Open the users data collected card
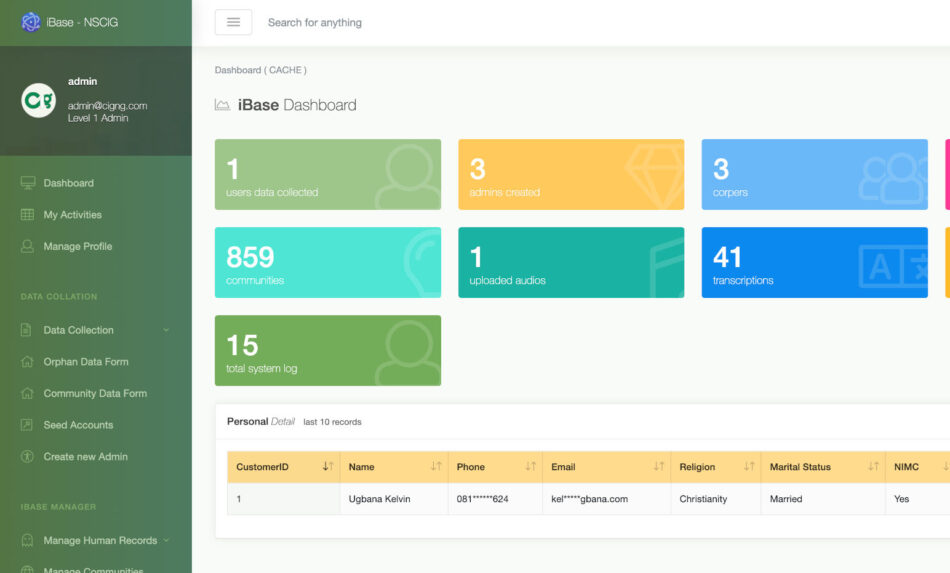This screenshot has height=573, width=950. 327,174
